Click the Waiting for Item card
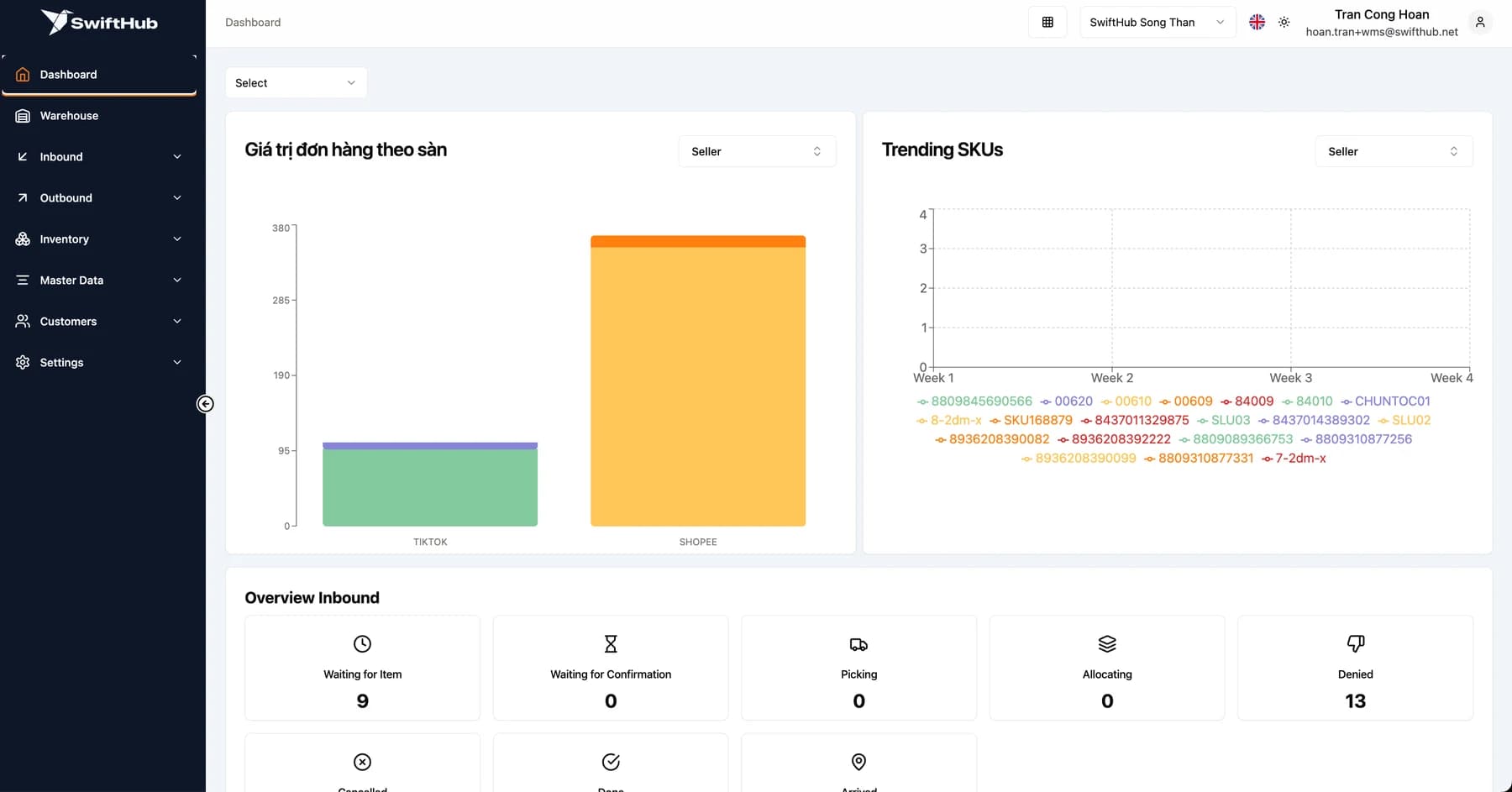1512x792 pixels. (362, 668)
